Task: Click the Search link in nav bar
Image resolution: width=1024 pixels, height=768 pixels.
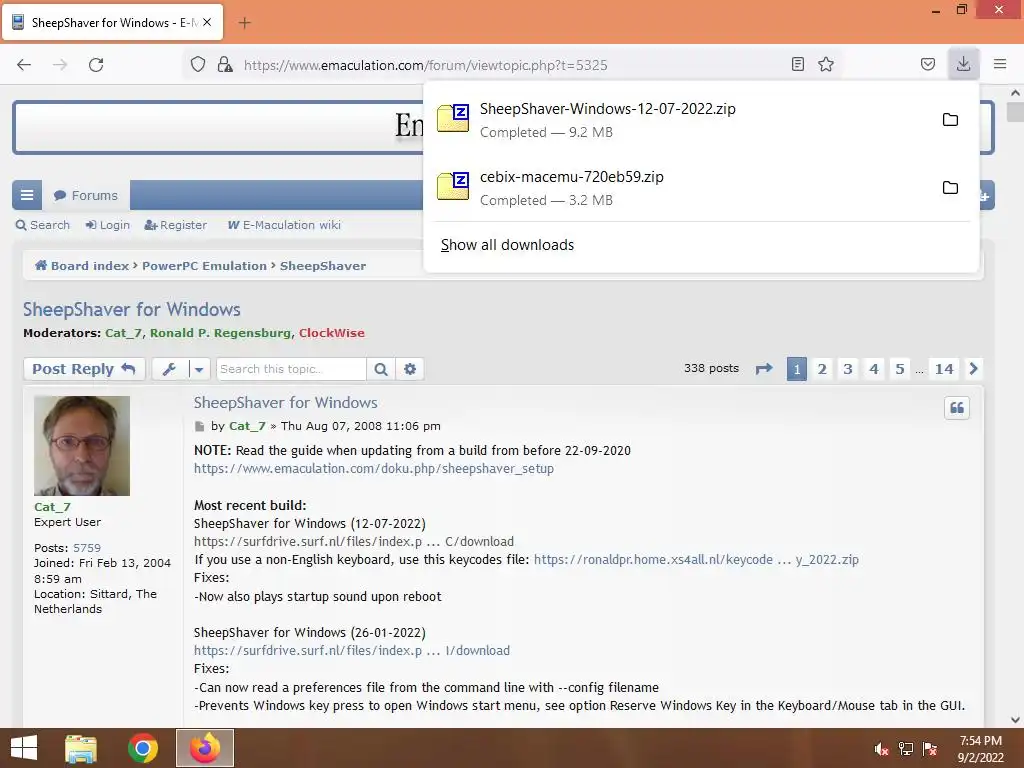Action: coord(43,225)
